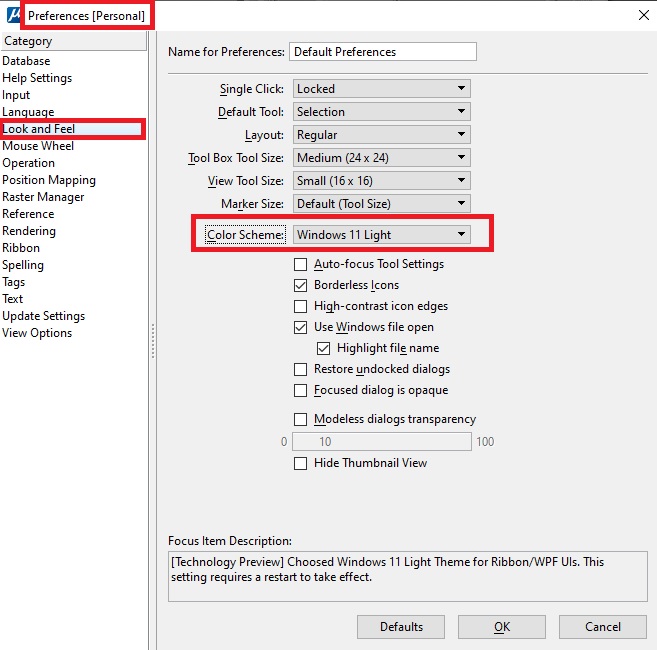Enable Auto-focus Tool Settings checkbox
The width and height of the screenshot is (657, 650).
pos(301,265)
